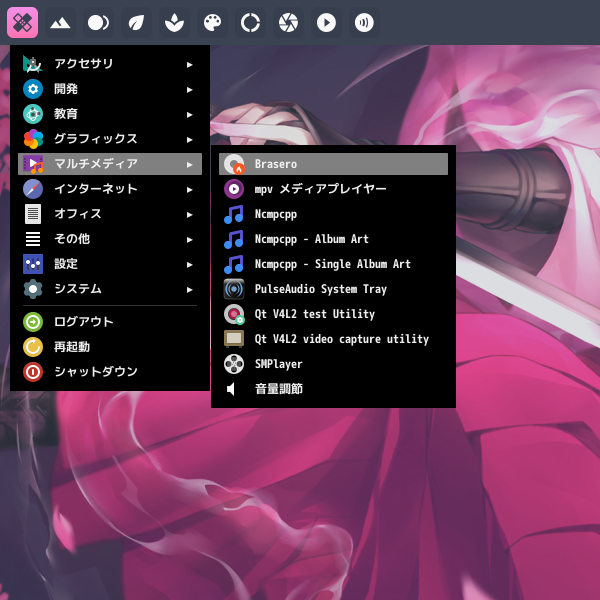Expand the システム submenu arrow
600x600 pixels.
pos(189,290)
